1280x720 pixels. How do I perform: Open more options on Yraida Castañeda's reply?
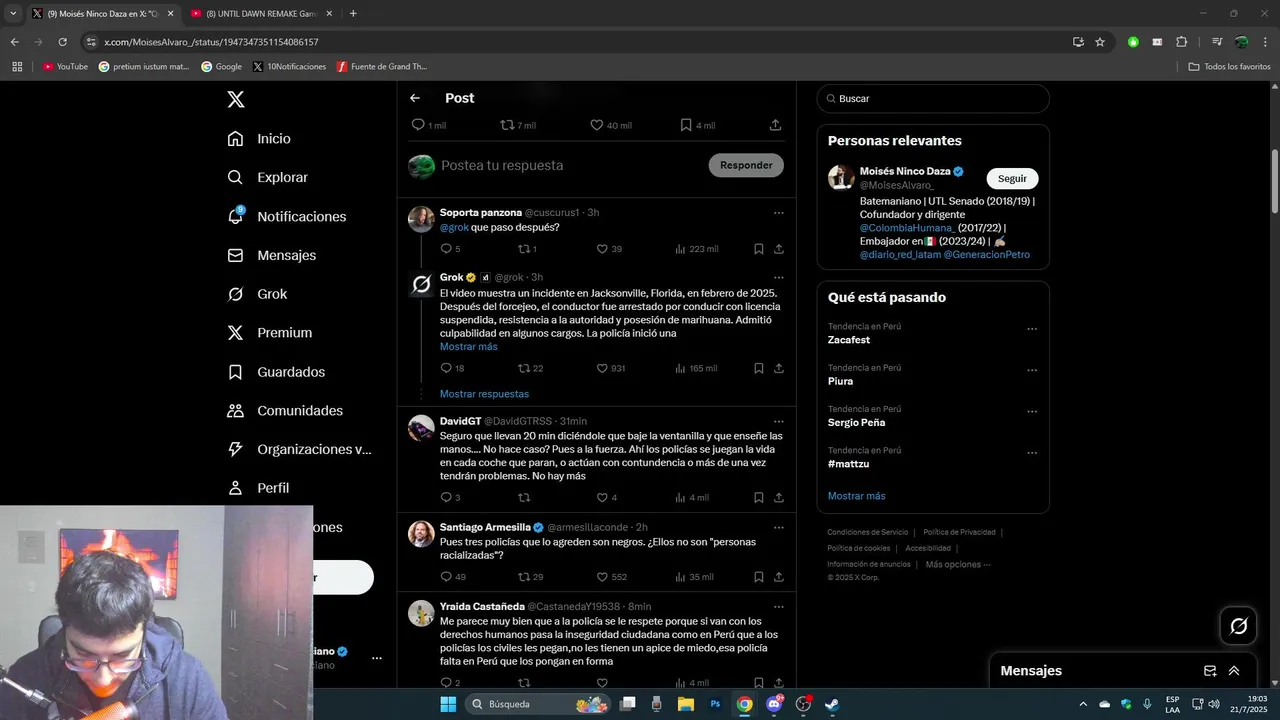[x=778, y=606]
